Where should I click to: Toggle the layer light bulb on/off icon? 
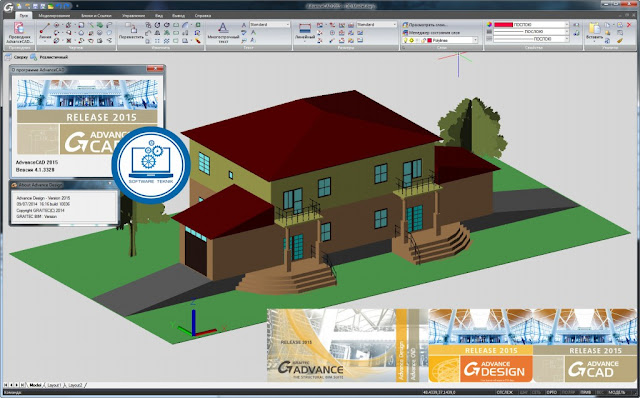coord(405,40)
